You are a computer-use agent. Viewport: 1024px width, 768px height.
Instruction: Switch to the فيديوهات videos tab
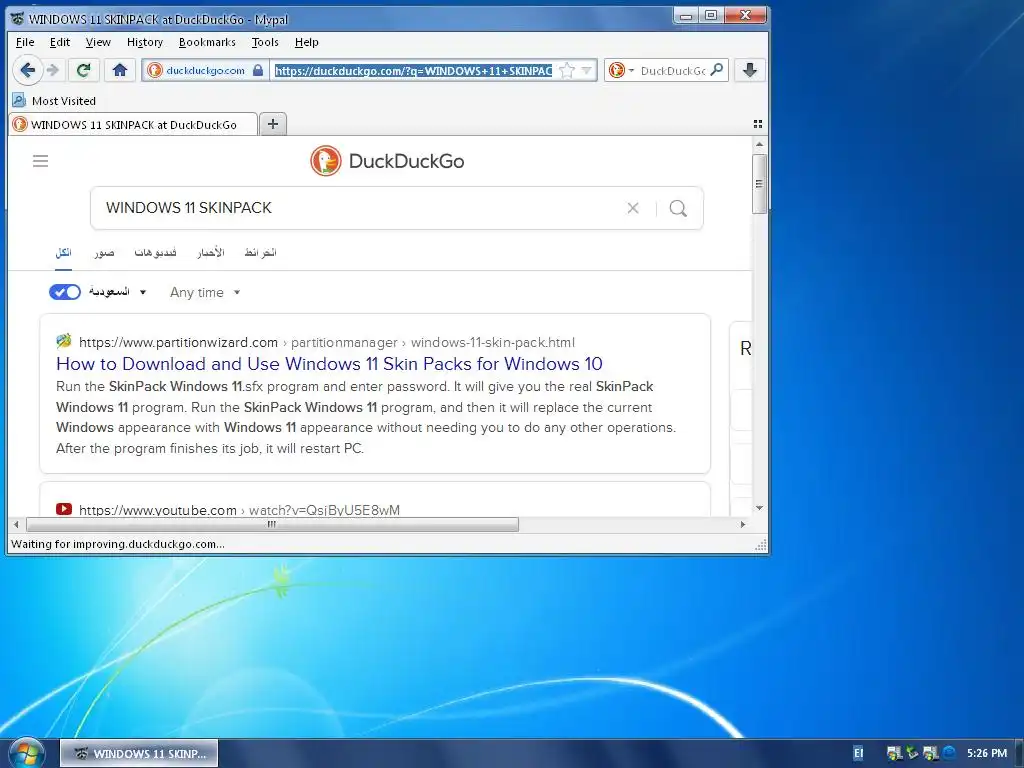pyautogui.click(x=155, y=253)
